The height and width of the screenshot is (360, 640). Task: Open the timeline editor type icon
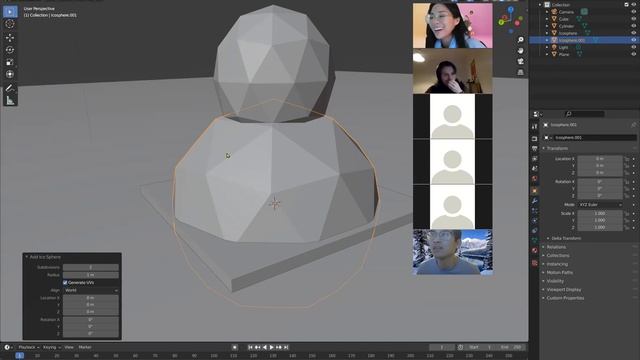tap(8, 347)
